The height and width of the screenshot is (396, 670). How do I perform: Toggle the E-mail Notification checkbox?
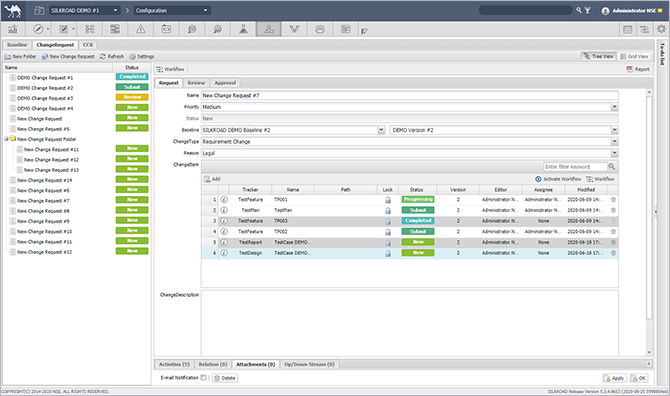coord(203,378)
